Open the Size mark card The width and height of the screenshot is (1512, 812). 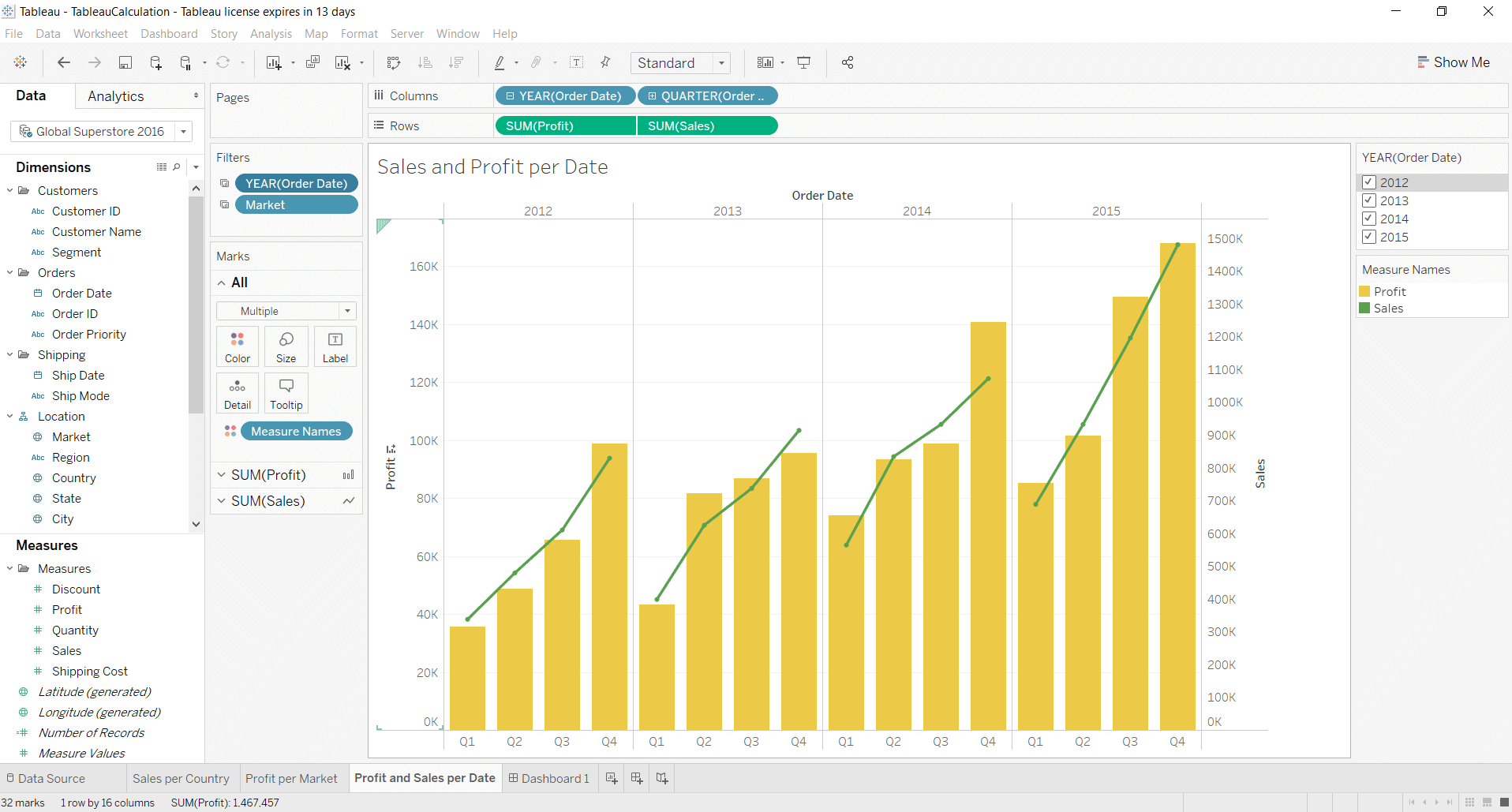(x=286, y=346)
